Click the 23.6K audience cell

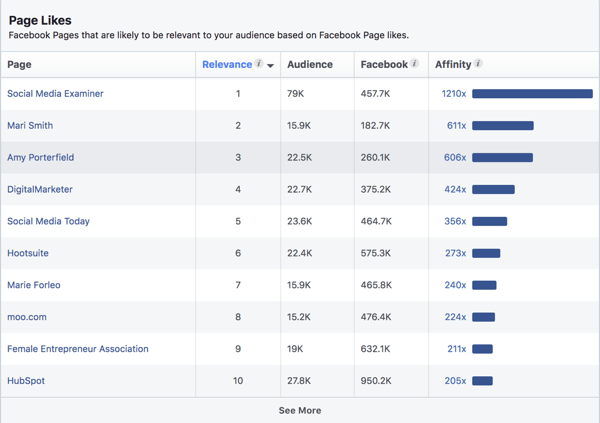point(300,221)
